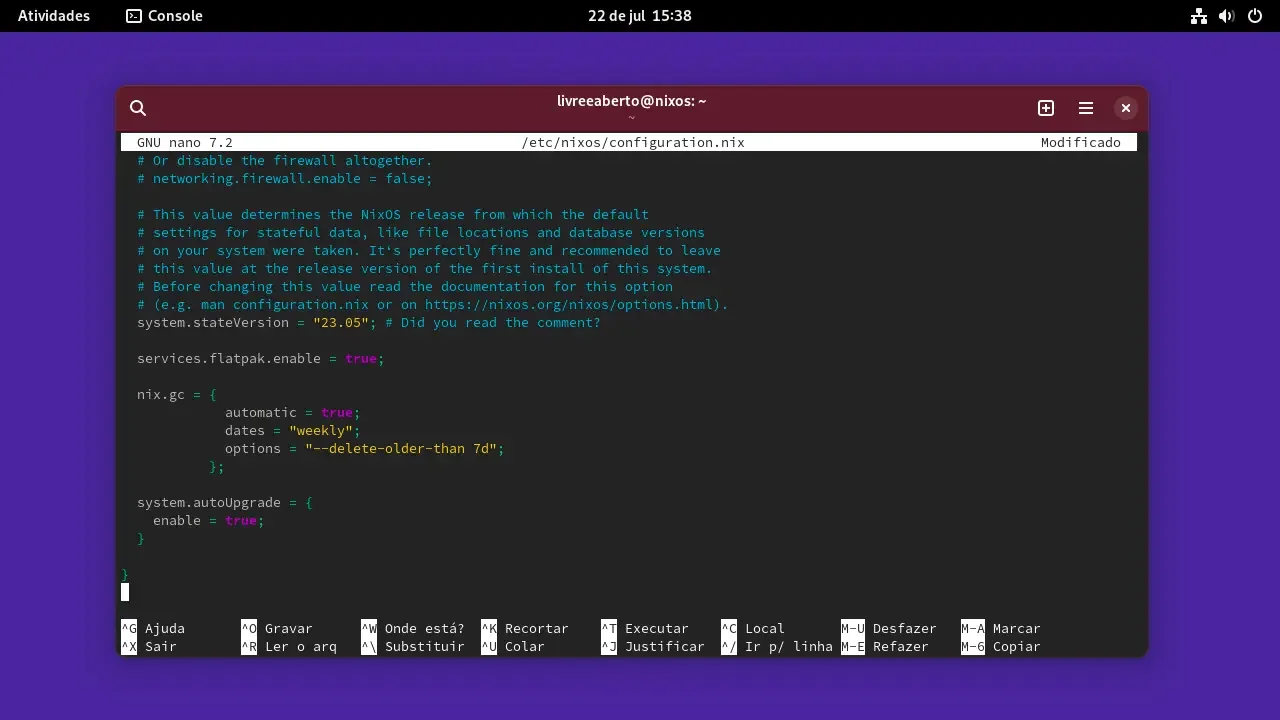Click the "23.05" version string
The width and height of the screenshot is (1280, 720).
(x=341, y=323)
